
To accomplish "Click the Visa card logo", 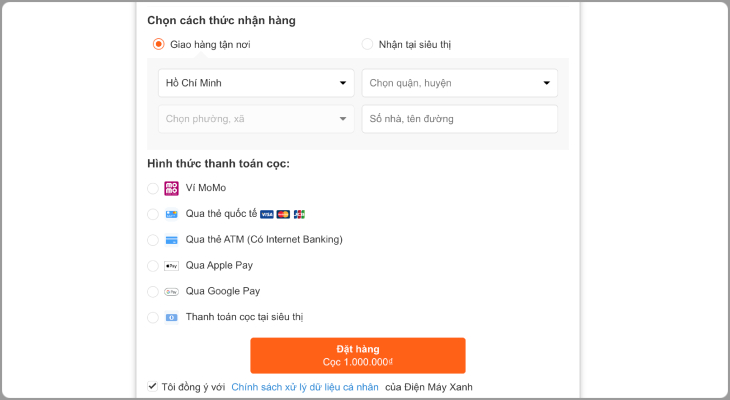I will tap(266, 214).
